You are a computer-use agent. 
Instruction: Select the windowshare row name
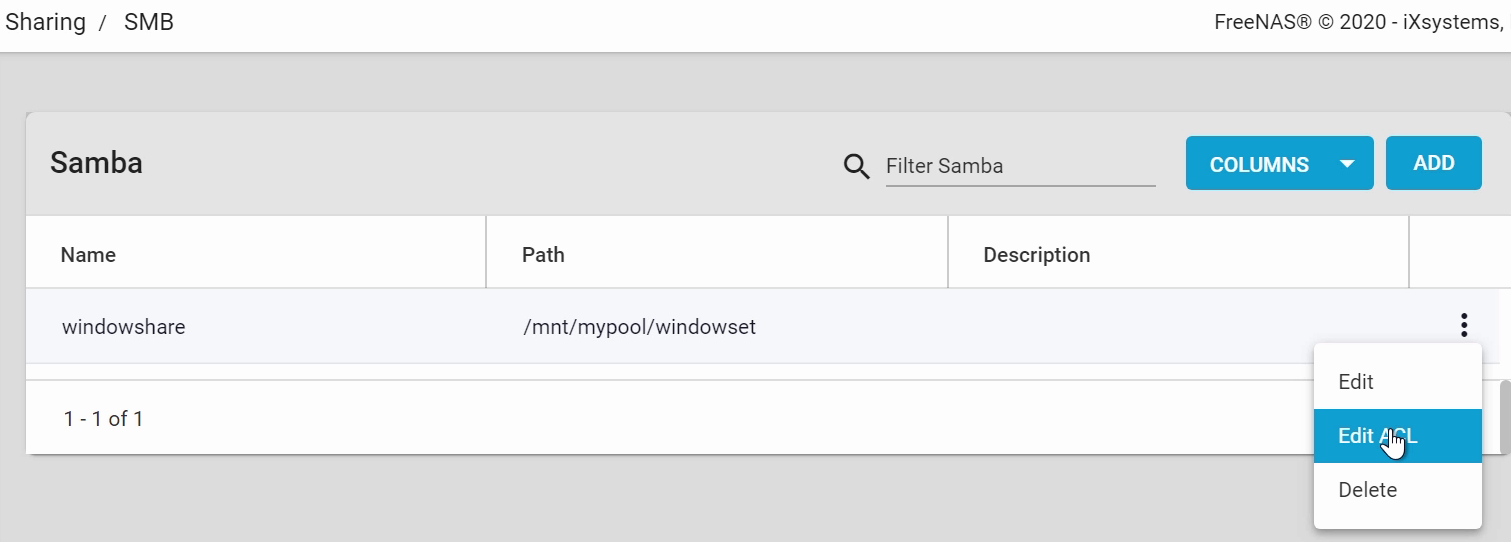click(123, 326)
